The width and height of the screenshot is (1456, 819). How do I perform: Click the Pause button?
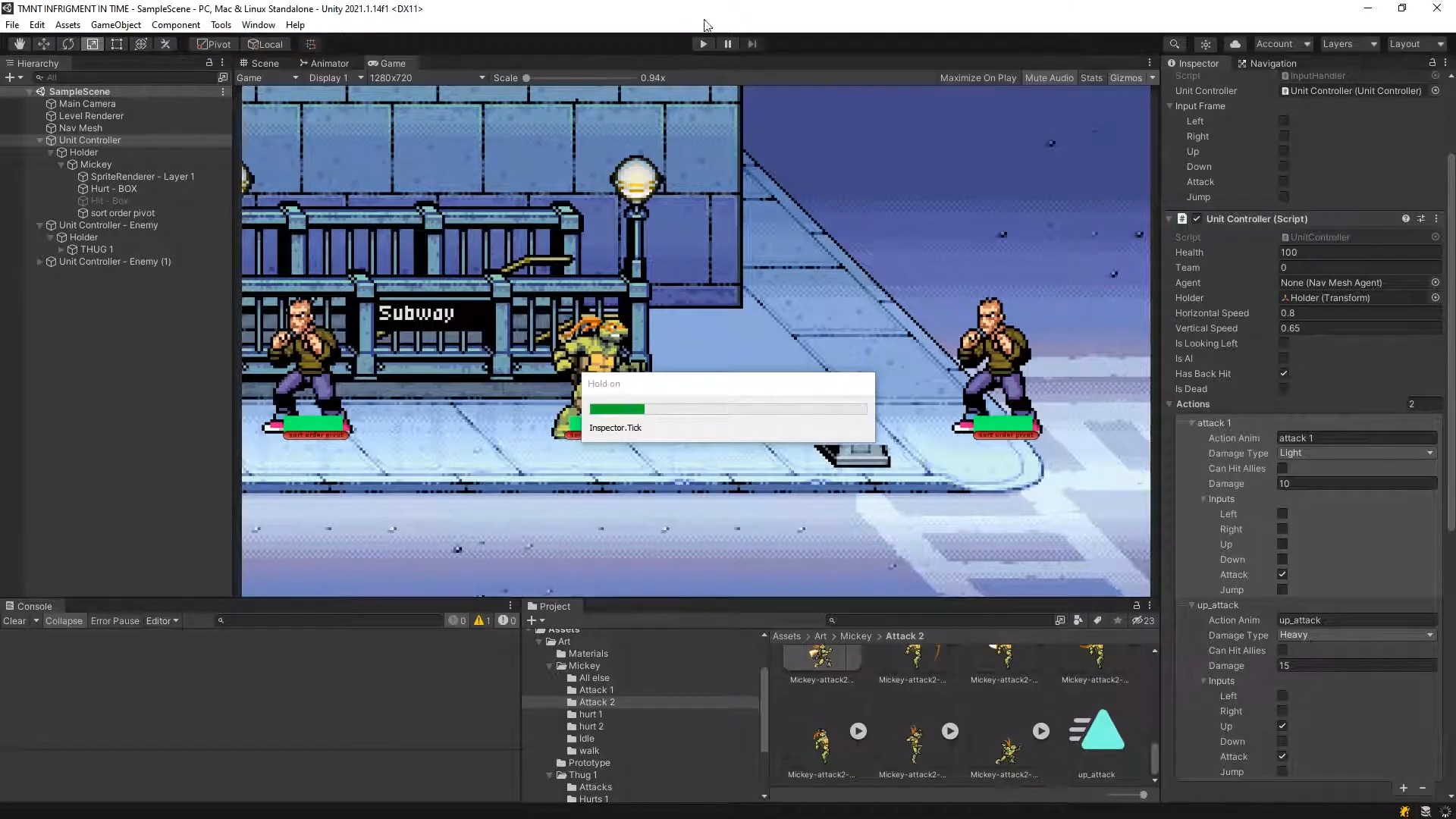727,44
